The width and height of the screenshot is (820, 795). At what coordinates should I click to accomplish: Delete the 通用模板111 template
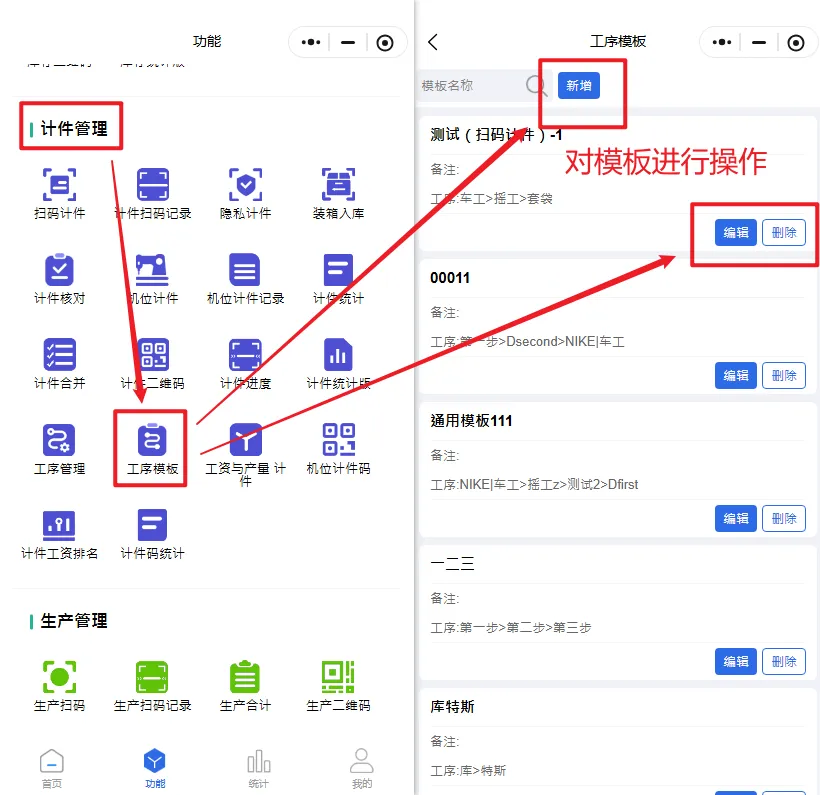click(784, 518)
